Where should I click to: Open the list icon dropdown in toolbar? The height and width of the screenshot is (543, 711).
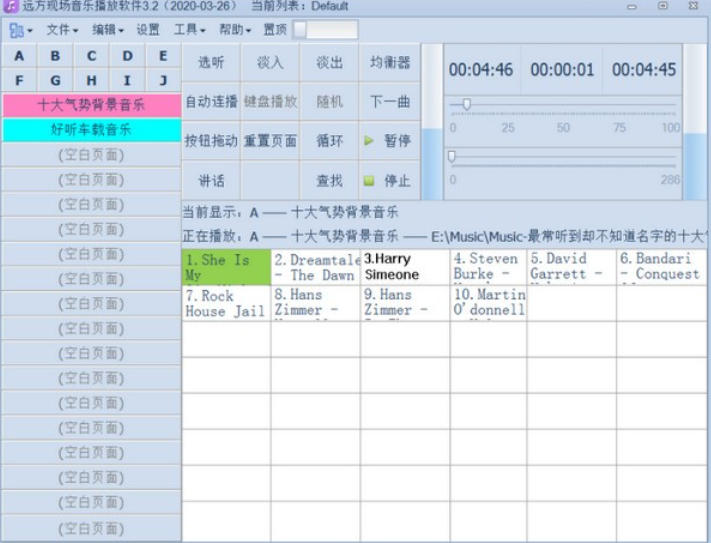[20, 30]
